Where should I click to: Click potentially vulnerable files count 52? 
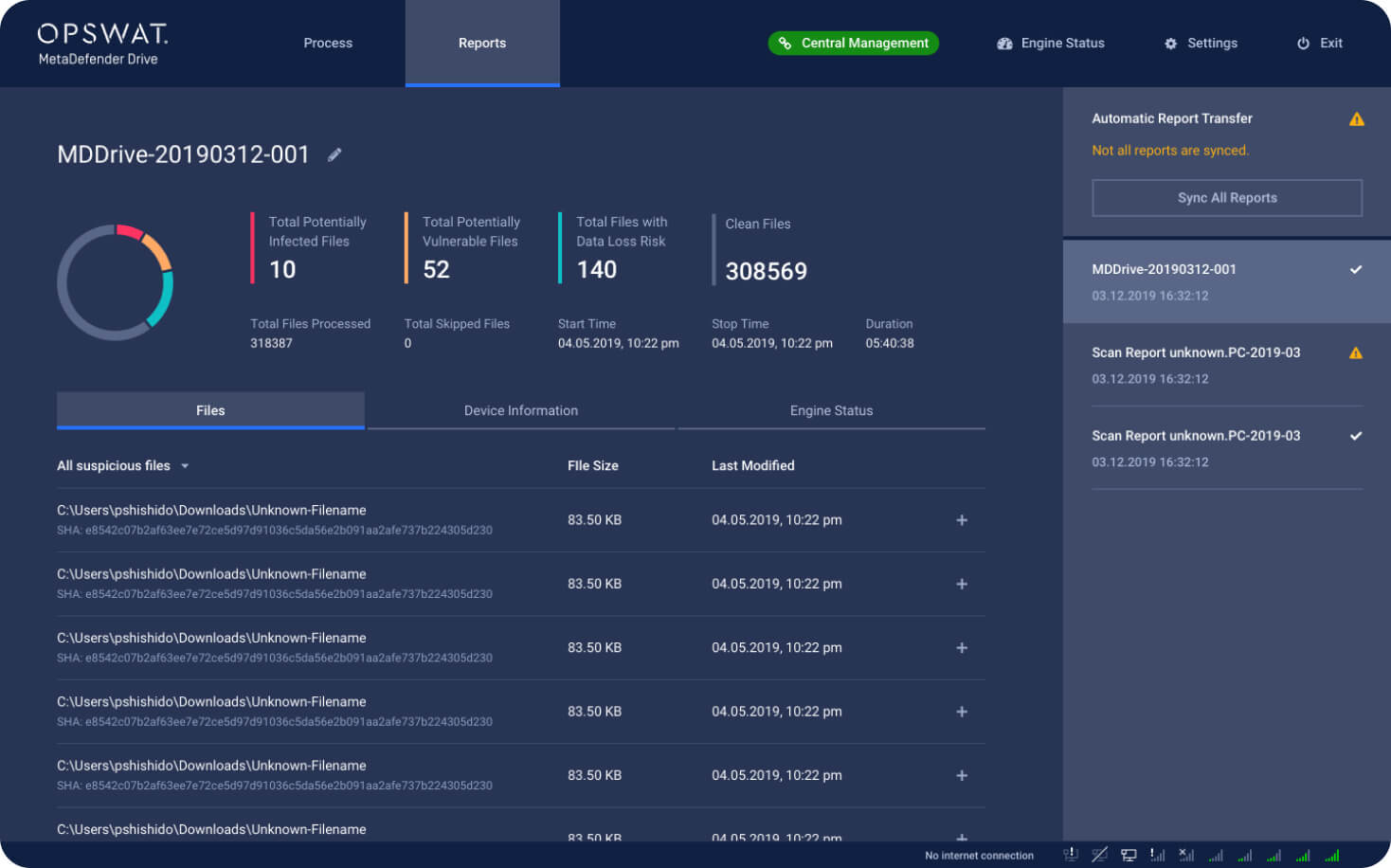point(436,270)
